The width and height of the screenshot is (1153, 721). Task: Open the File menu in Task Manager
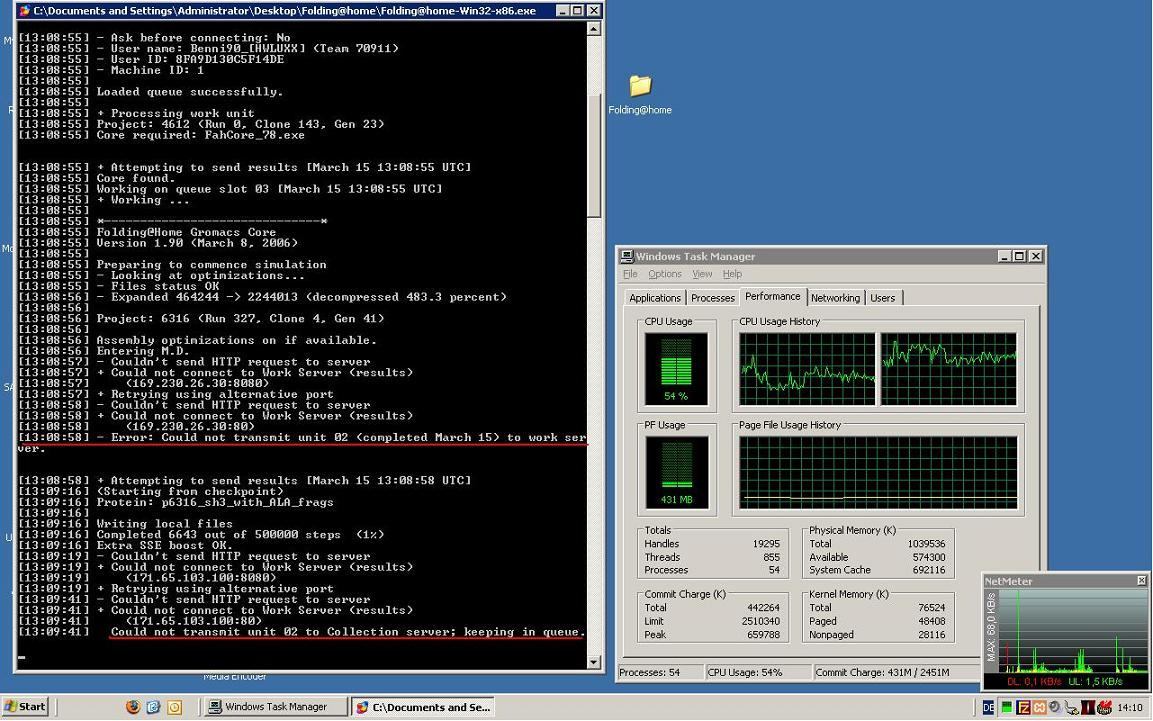pos(630,273)
